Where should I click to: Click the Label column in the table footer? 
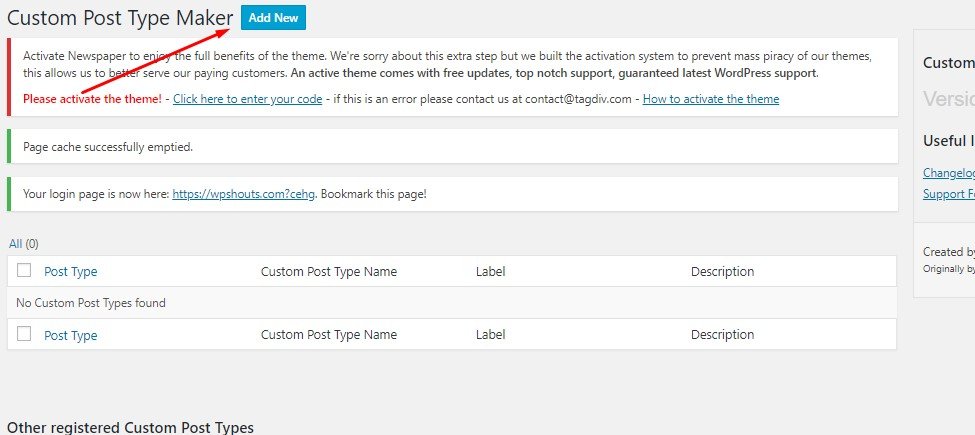(x=491, y=335)
